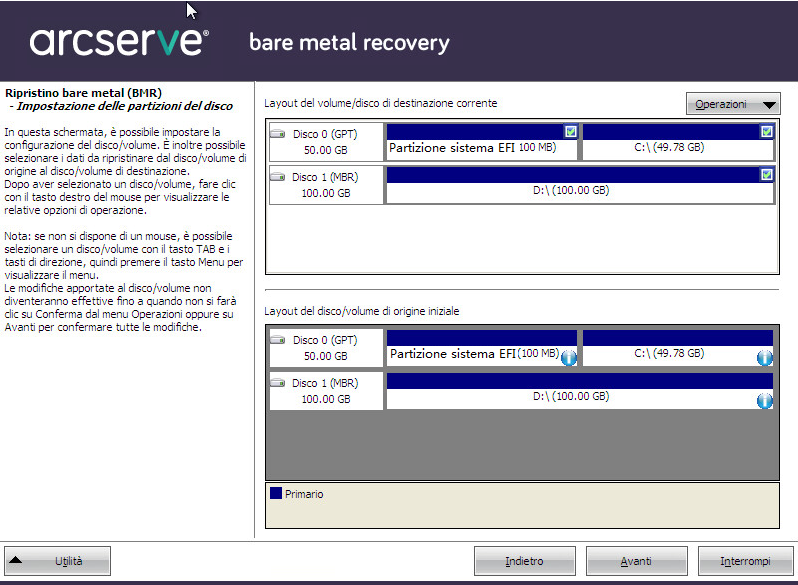798x585 pixels.
Task: Click the arcserve logo in the header
Action: point(118,42)
